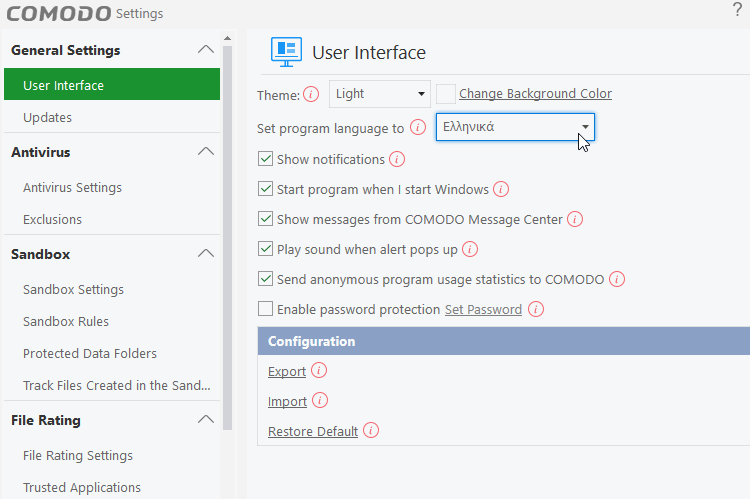This screenshot has width=750, height=499.
Task: Toggle Show messages from COMODO Message Center
Action: coord(265,219)
